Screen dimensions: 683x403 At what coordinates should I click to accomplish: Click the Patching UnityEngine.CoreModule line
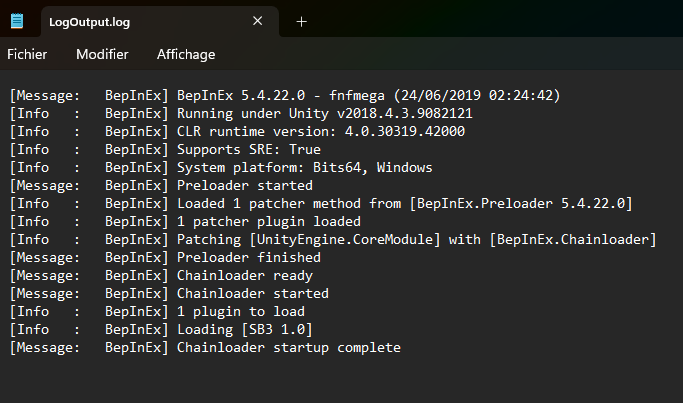tap(415, 239)
